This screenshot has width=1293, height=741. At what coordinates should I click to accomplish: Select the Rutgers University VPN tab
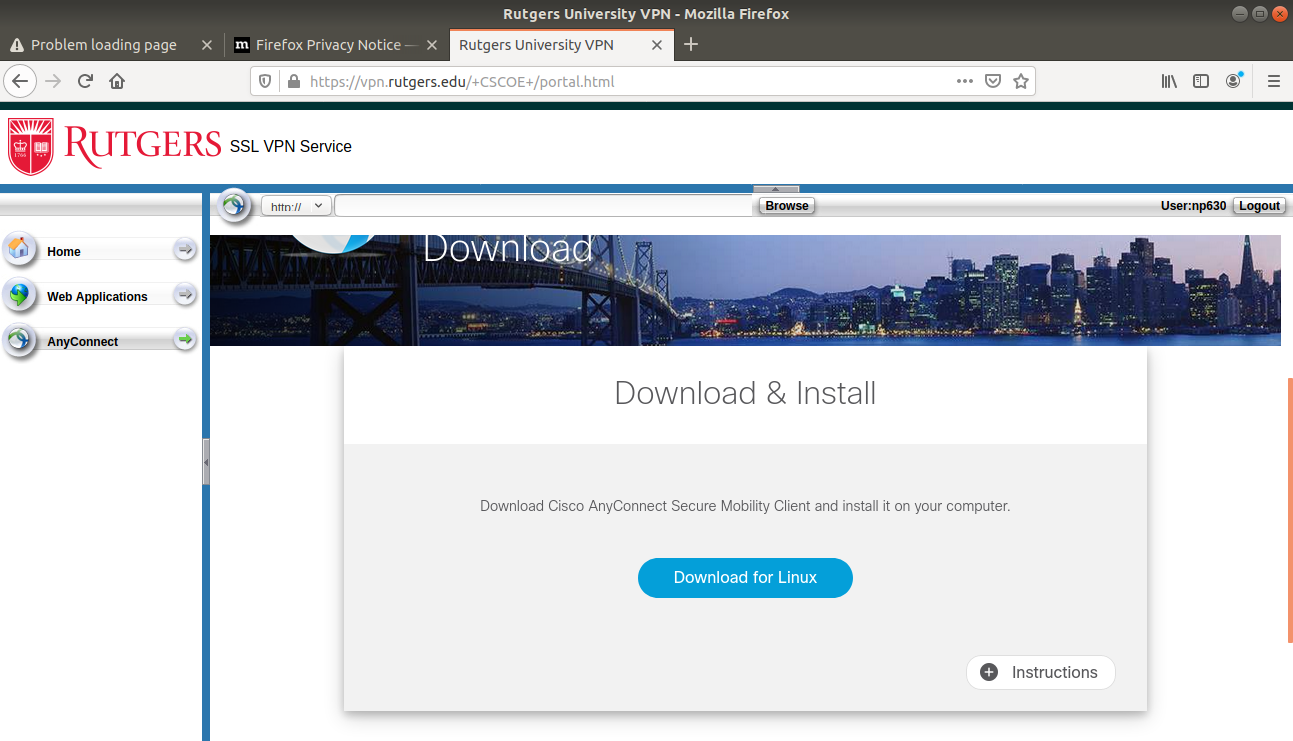point(560,45)
